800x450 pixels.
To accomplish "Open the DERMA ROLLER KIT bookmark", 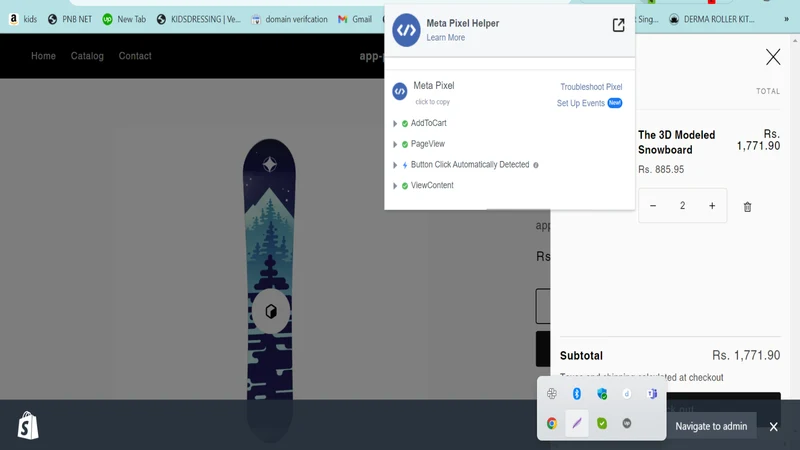I will pos(711,19).
